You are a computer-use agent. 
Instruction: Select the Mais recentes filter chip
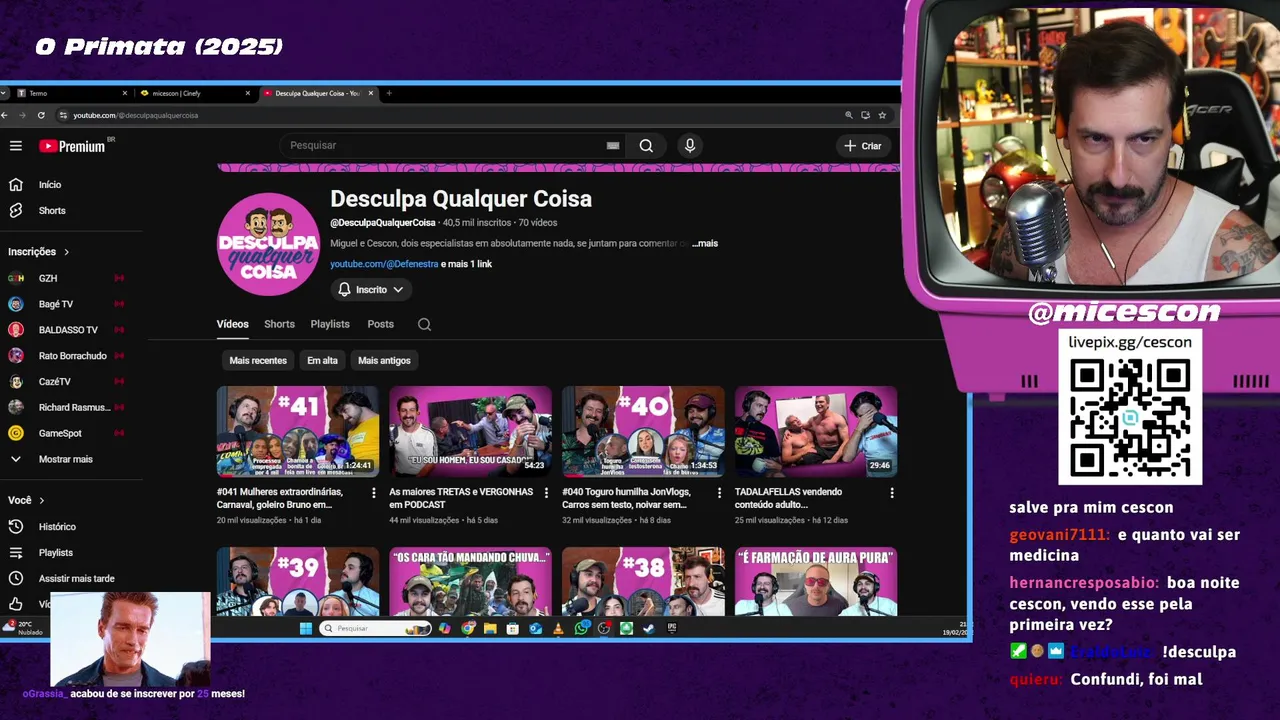(x=258, y=361)
